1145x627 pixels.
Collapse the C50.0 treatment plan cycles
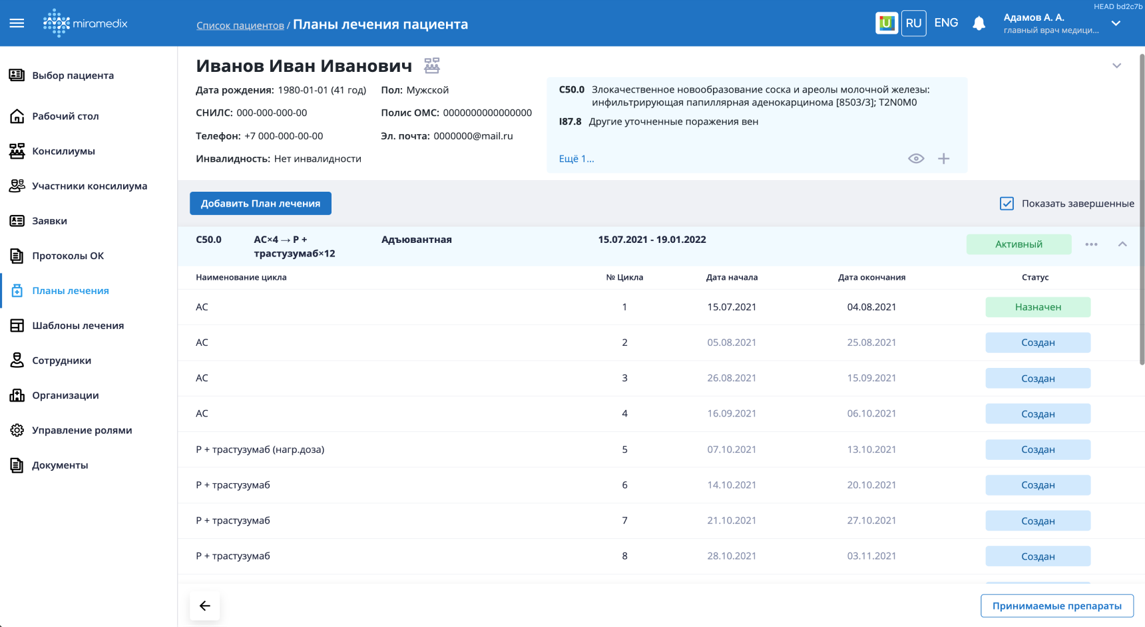[x=1122, y=244]
